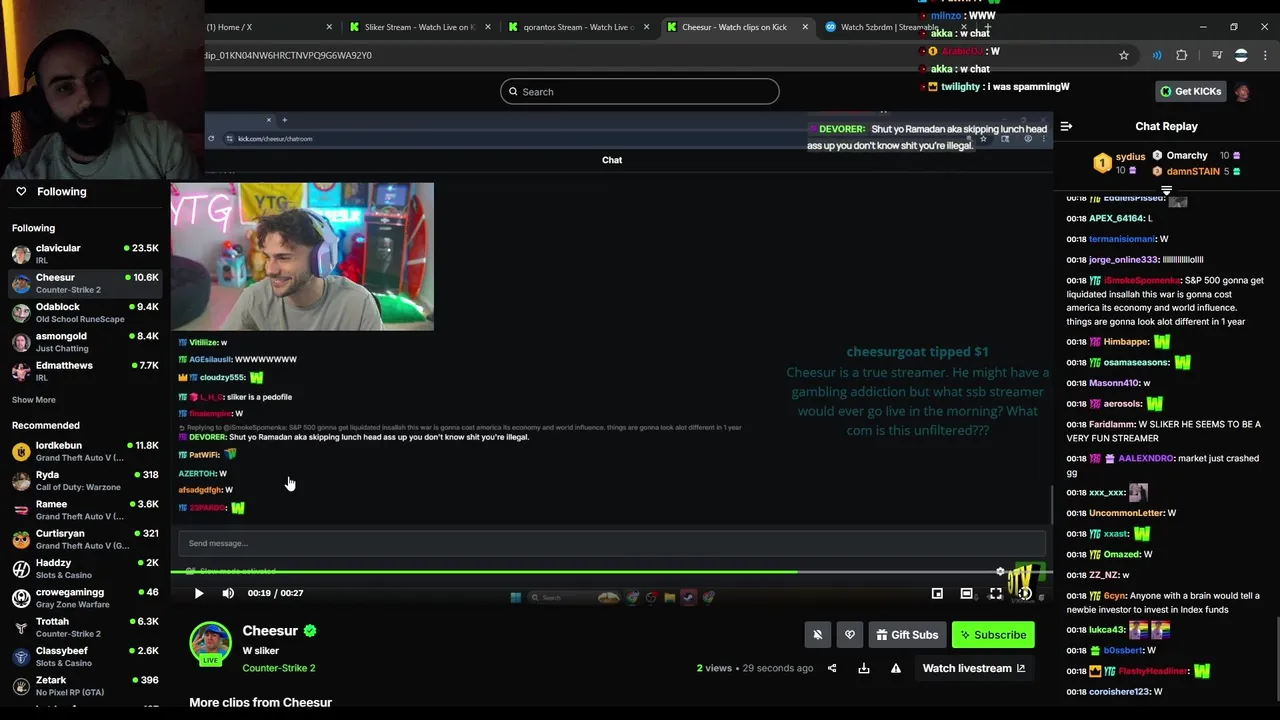The width and height of the screenshot is (1280, 720).
Task: Play the clip with the play button
Action: tap(198, 593)
